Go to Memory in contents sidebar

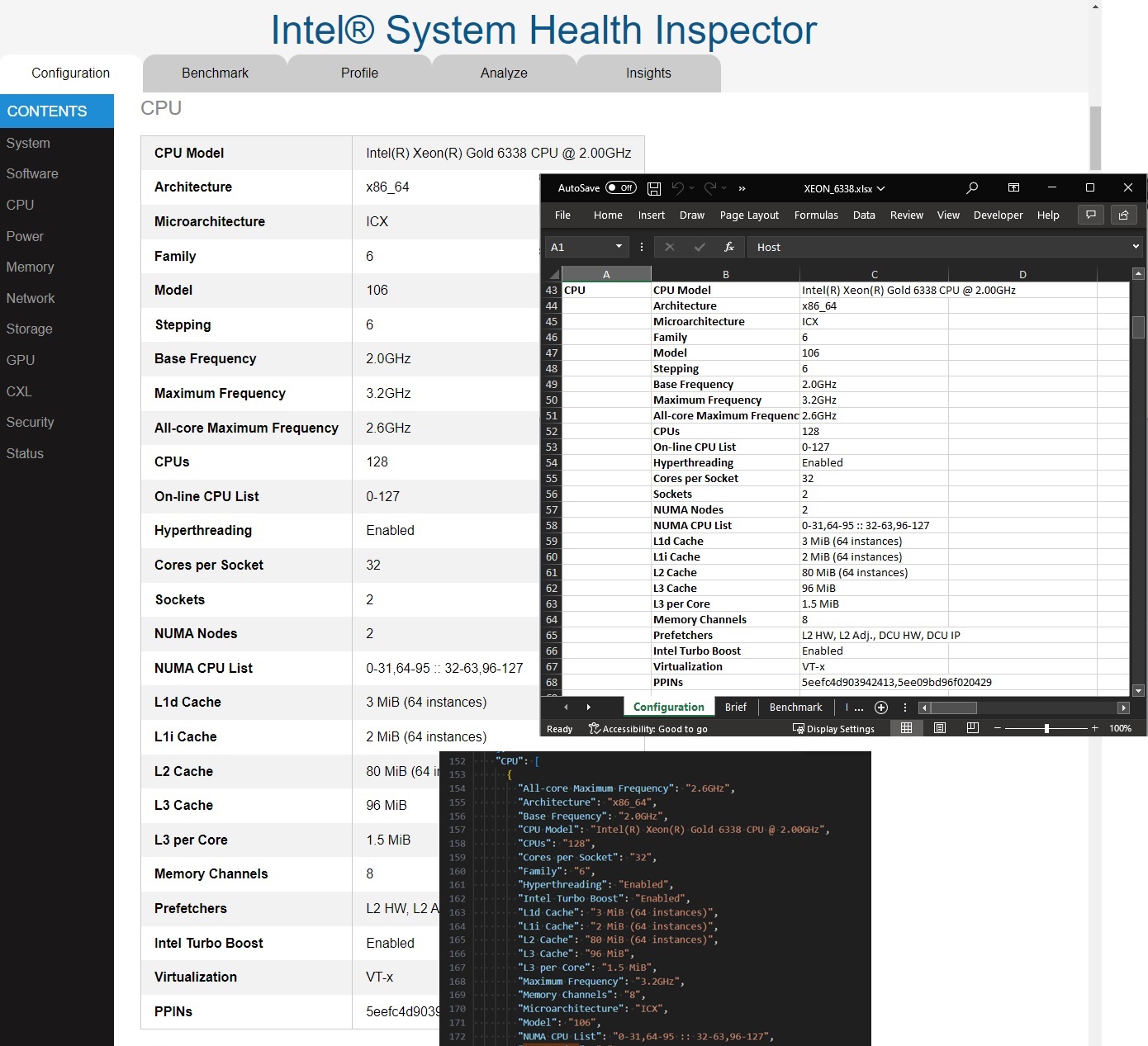click(x=30, y=267)
